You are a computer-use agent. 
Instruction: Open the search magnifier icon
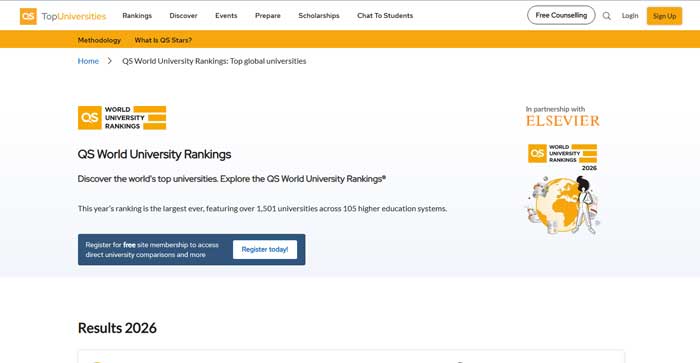click(606, 16)
